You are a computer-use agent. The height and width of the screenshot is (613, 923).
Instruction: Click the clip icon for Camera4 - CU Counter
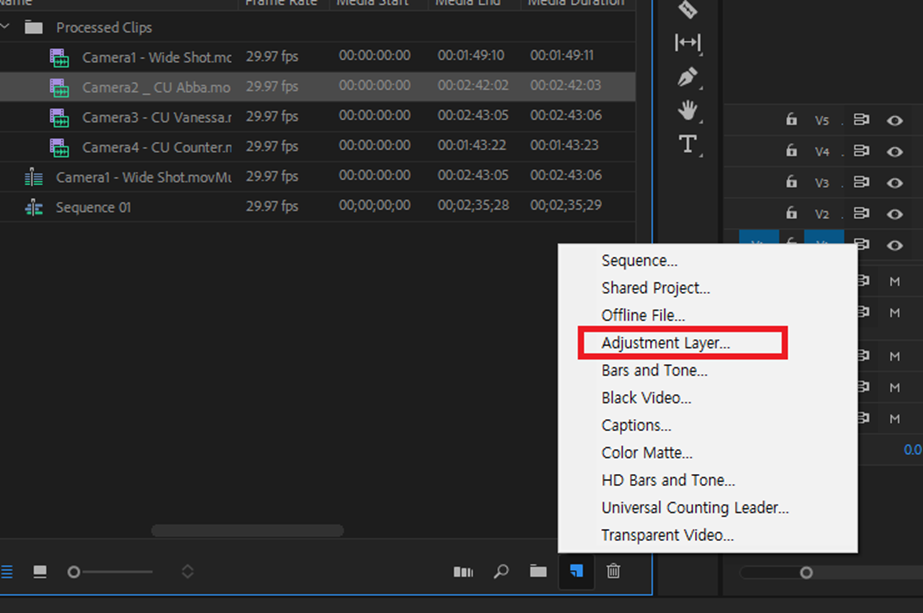pos(59,148)
